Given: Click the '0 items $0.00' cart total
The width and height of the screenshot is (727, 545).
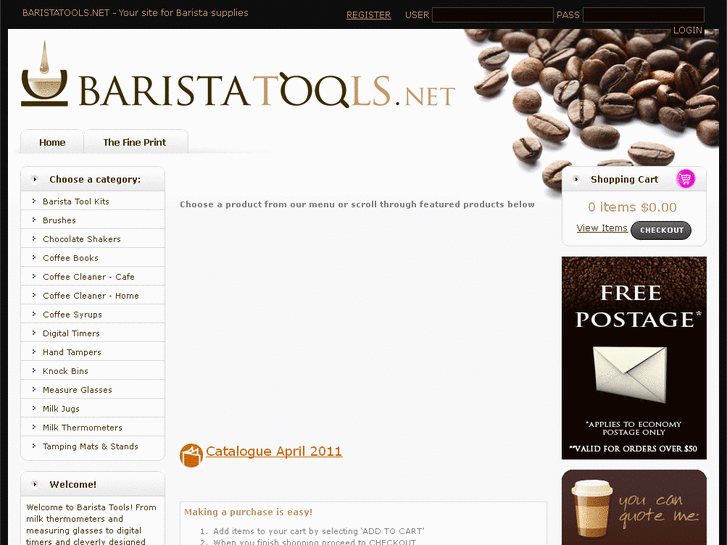Looking at the screenshot, I should 632,207.
